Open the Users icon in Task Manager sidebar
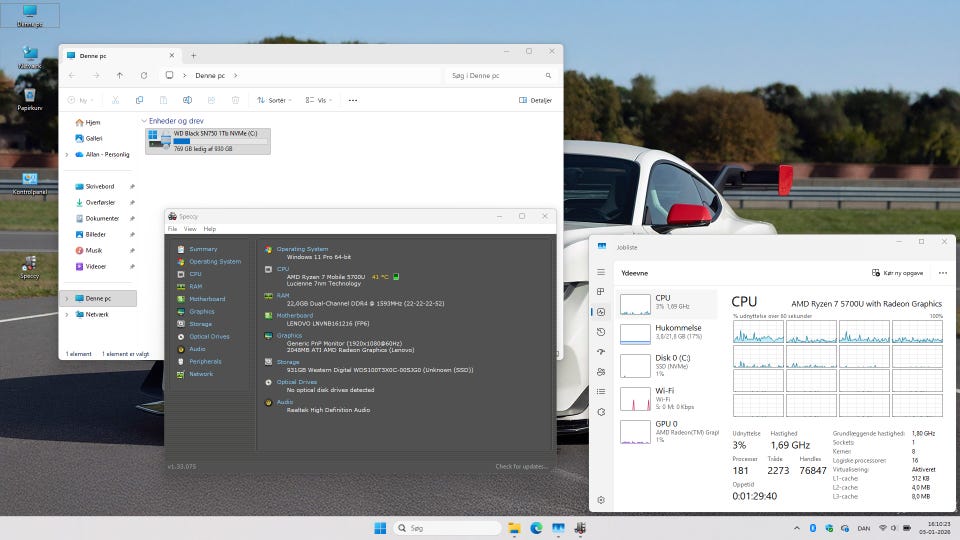 601,372
